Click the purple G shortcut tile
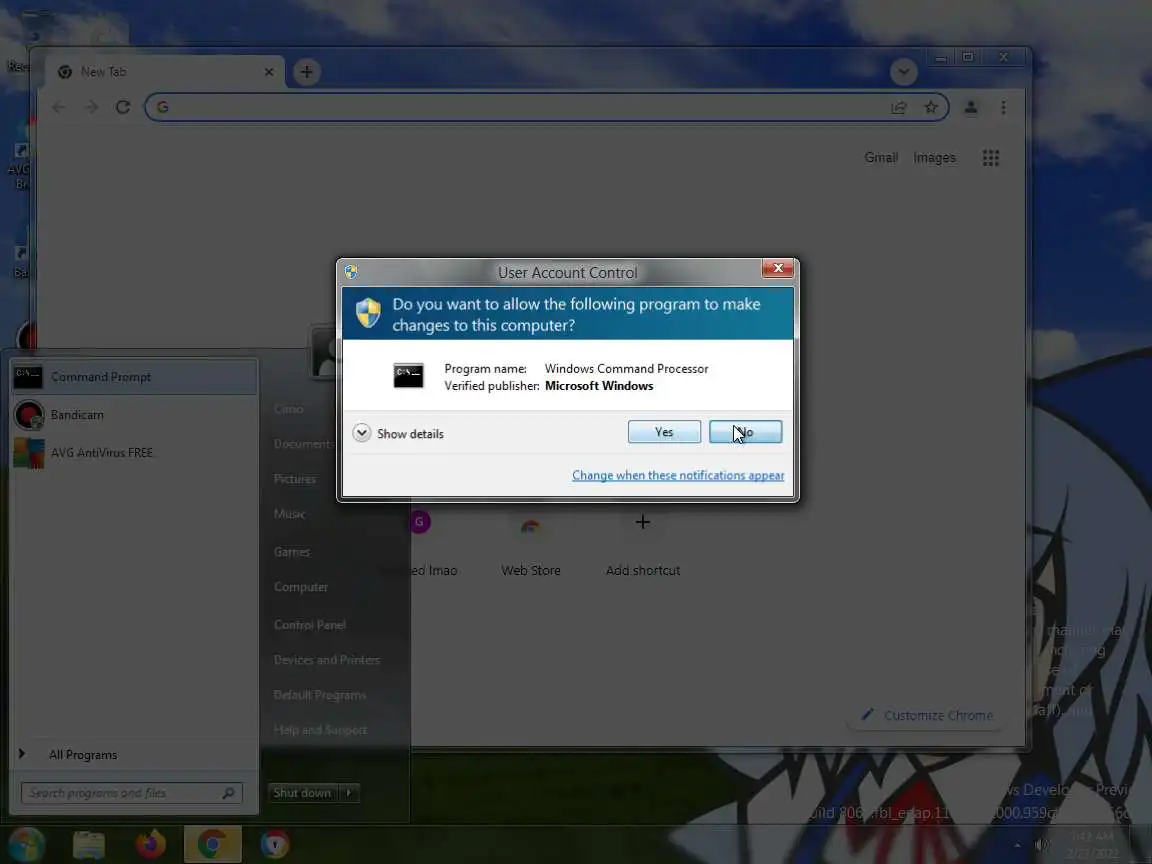Viewport: 1152px width, 864px height. point(420,522)
